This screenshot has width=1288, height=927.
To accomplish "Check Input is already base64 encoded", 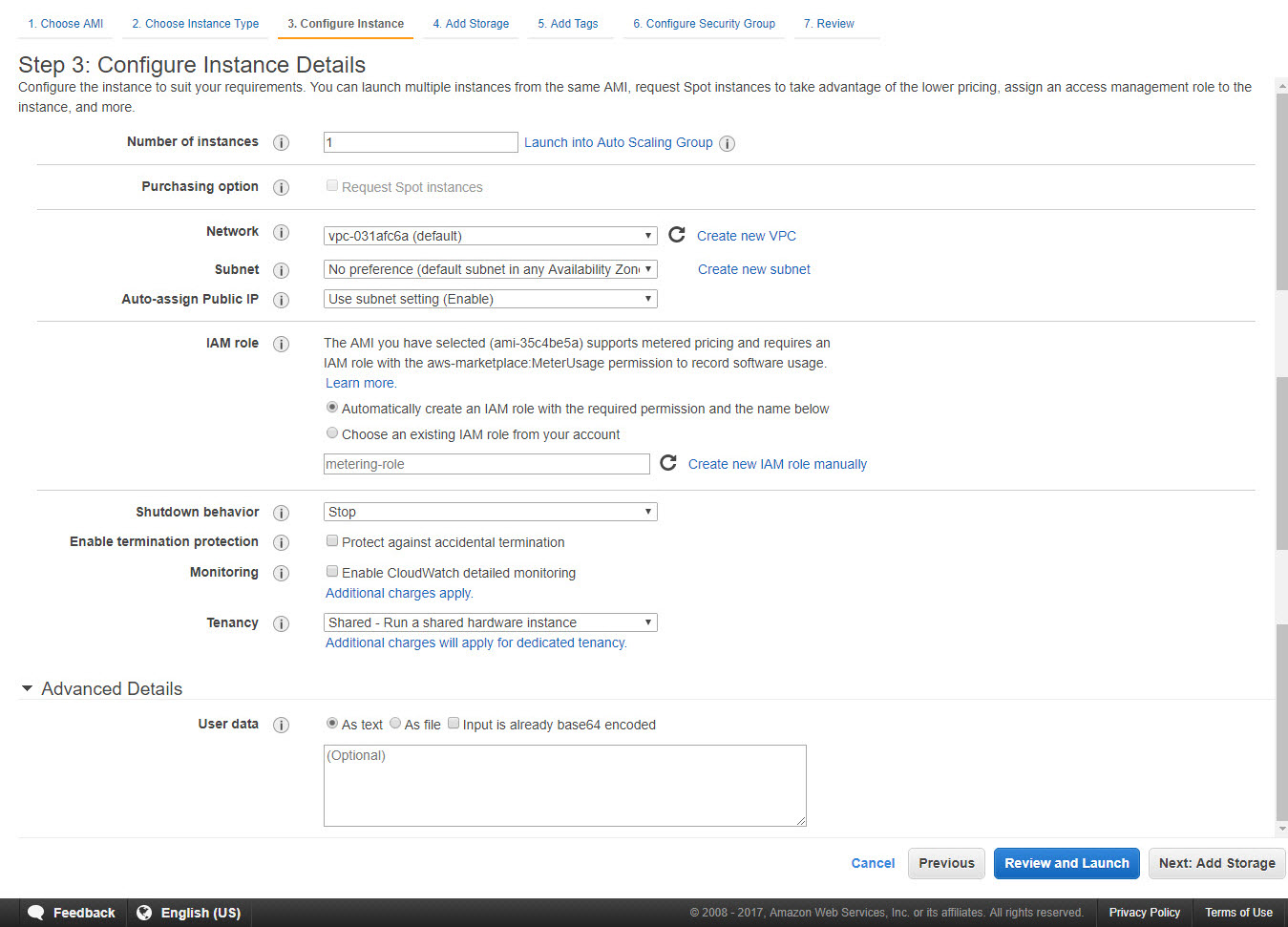I will 454,724.
